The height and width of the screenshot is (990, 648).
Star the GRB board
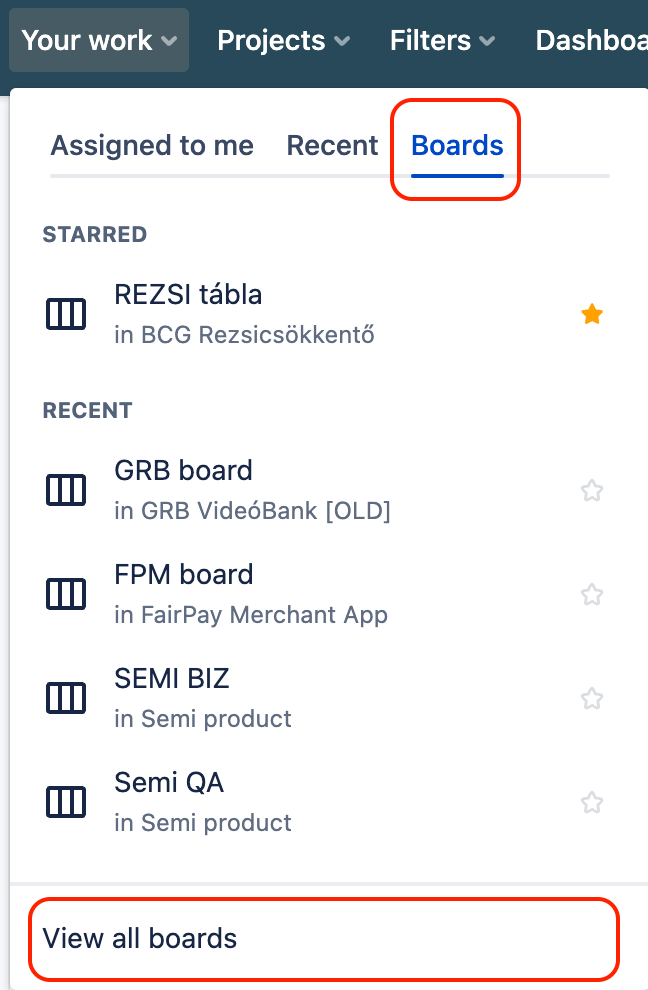[592, 491]
